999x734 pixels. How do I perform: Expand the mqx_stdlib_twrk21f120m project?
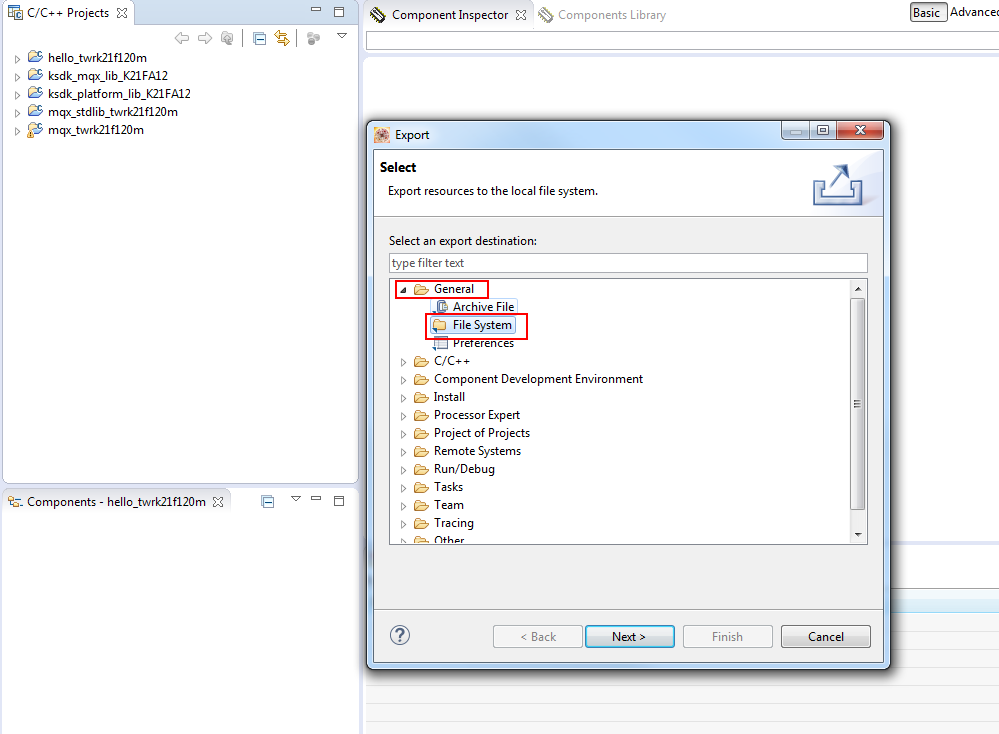pos(17,113)
